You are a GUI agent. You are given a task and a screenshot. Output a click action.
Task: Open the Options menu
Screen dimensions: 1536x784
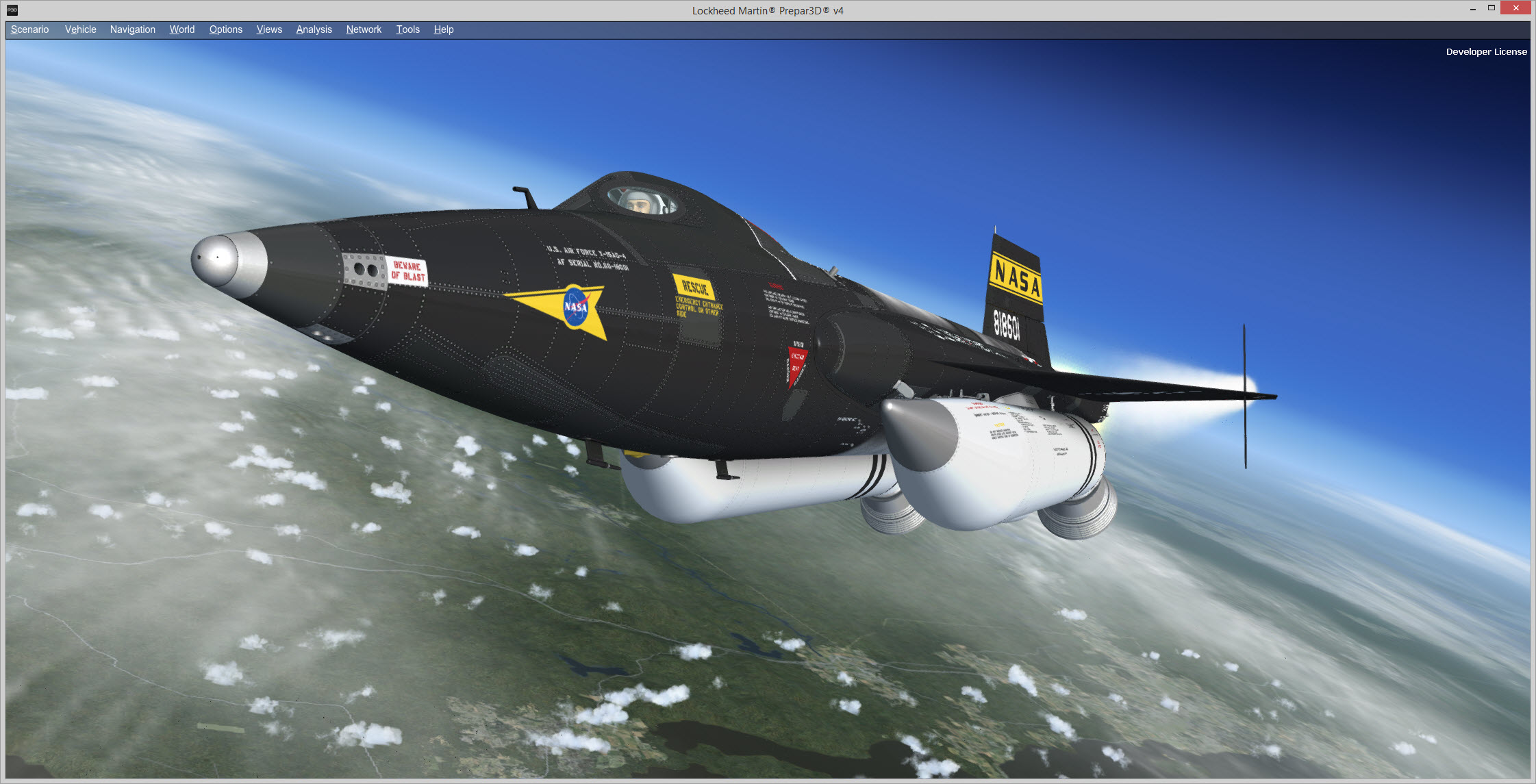[x=226, y=29]
